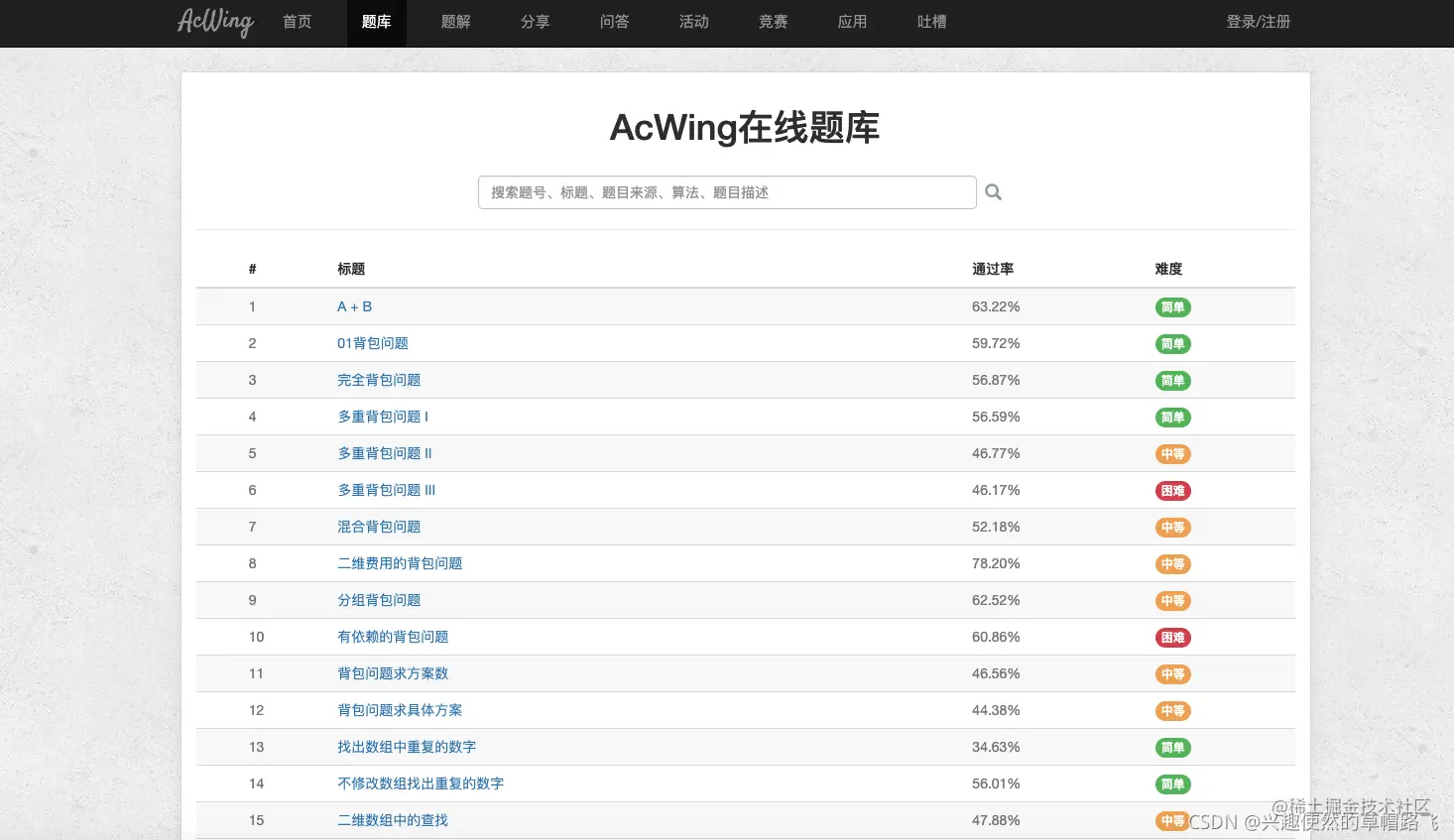Click 简单 badge on A + B row
Viewport: 1454px width, 840px height.
[1173, 307]
